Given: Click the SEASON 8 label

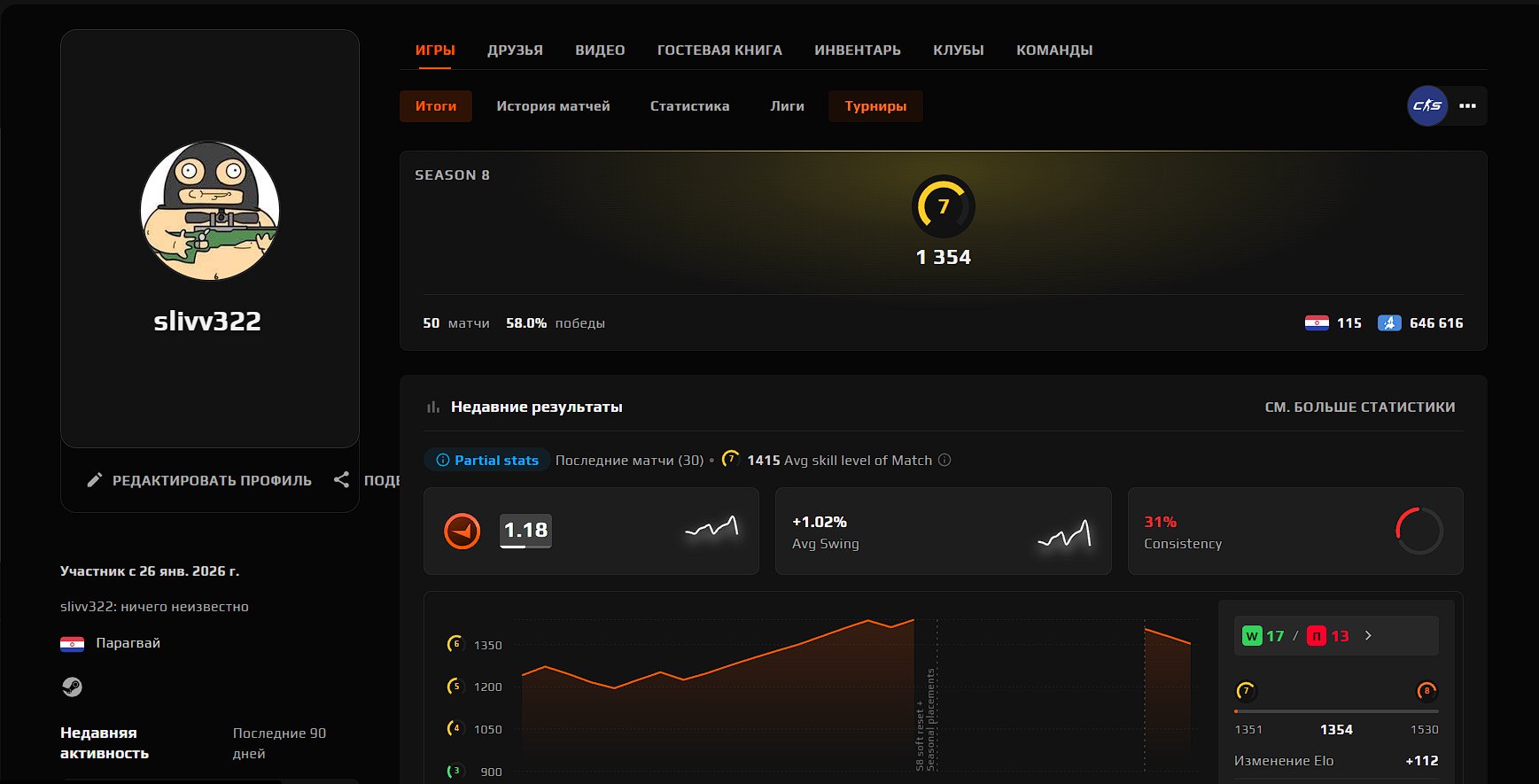Looking at the screenshot, I should (x=452, y=175).
